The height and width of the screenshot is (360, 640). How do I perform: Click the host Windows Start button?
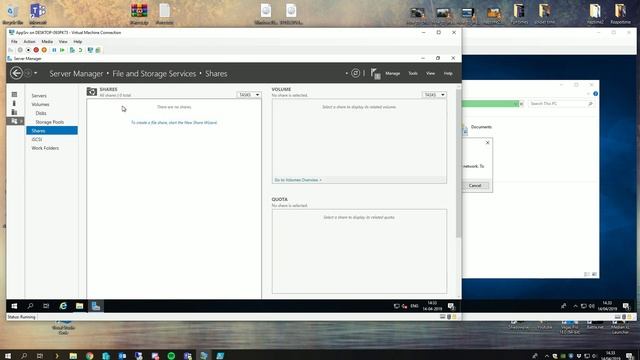(x=8, y=356)
